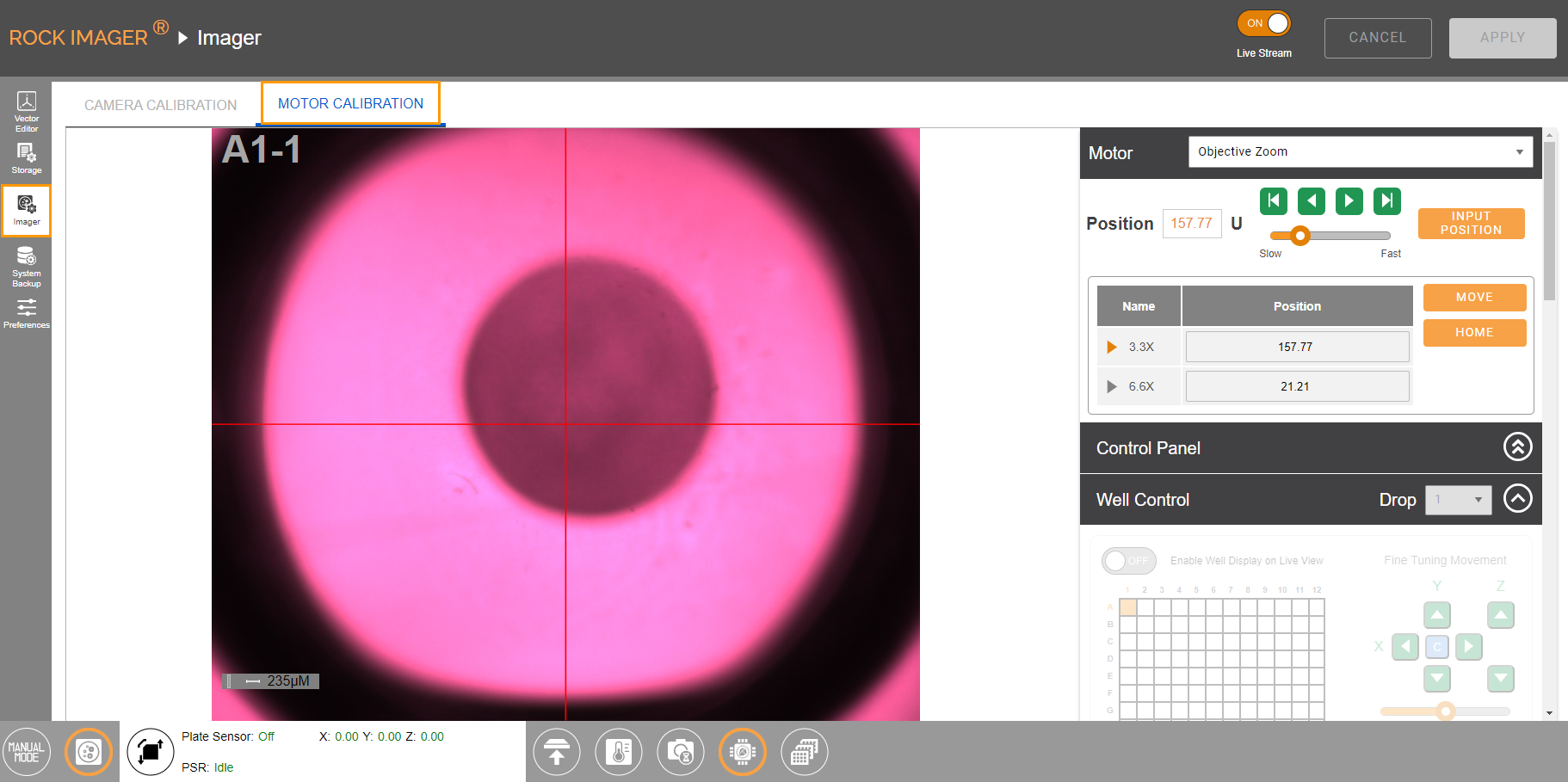Viewport: 1568px width, 782px height.
Task: Enable Well Display on Live View toggle
Action: (x=1128, y=561)
